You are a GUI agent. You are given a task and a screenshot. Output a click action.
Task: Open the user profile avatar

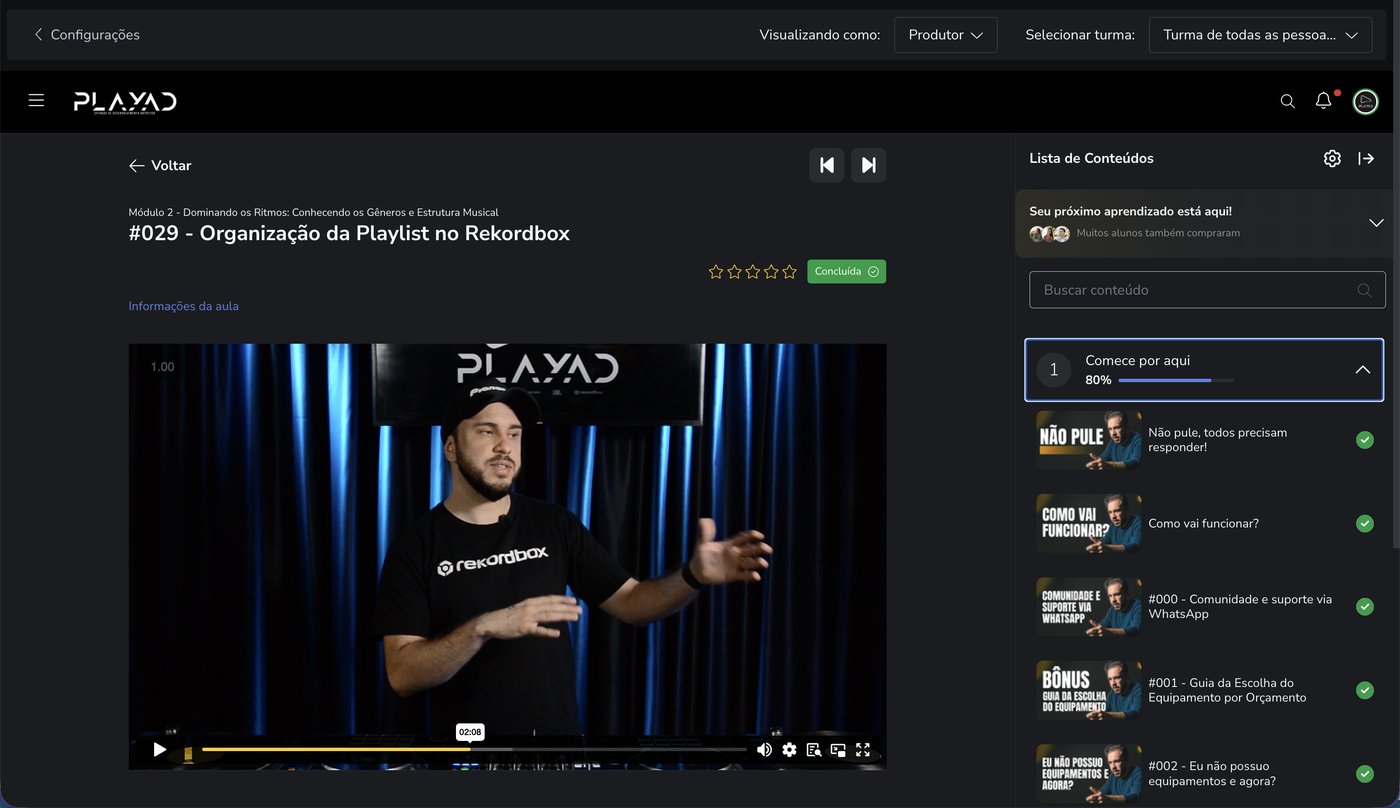coord(1365,101)
